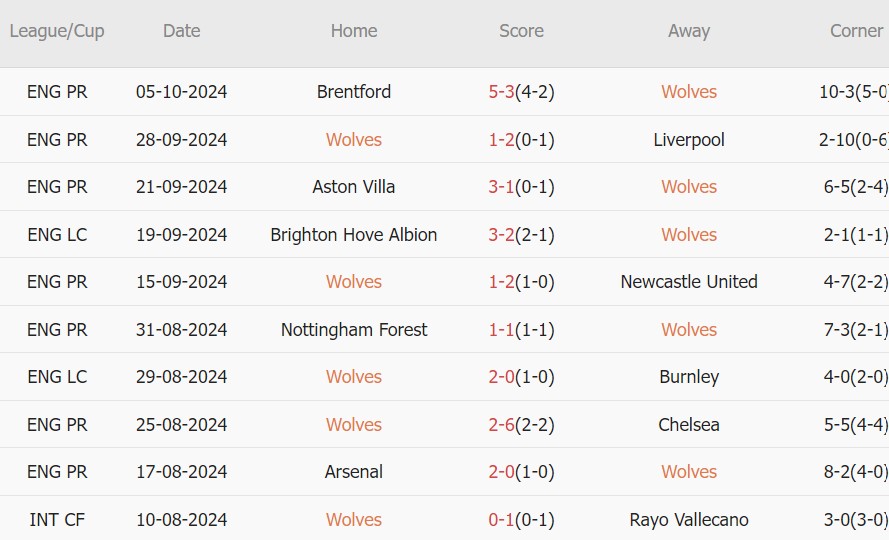The height and width of the screenshot is (540, 889).
Task: Click the 2-6 score against Chelsea
Action: (502, 425)
